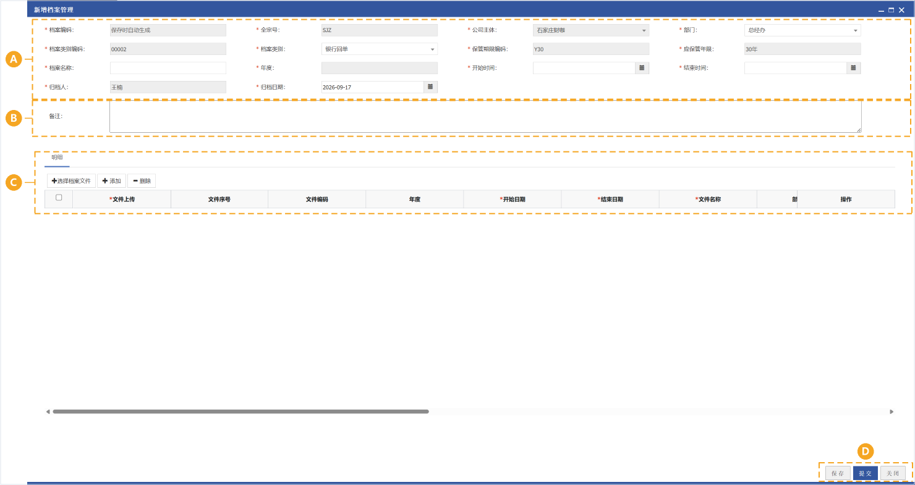Click the 操作 column header
This screenshot has width=915, height=485.
pyautogui.click(x=846, y=199)
